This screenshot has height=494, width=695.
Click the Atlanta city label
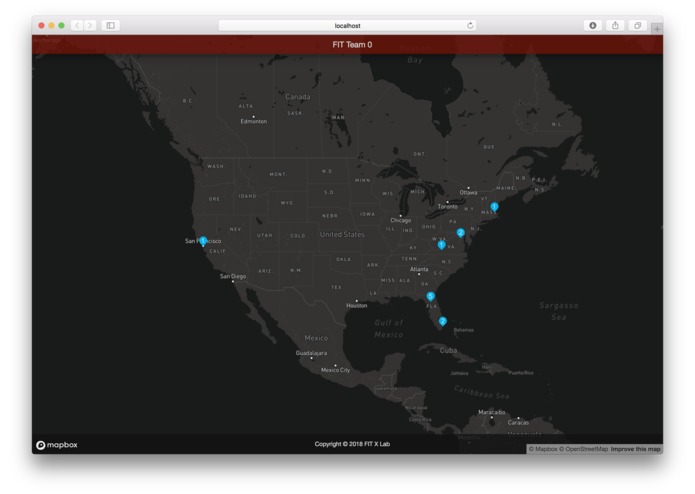coord(419,269)
